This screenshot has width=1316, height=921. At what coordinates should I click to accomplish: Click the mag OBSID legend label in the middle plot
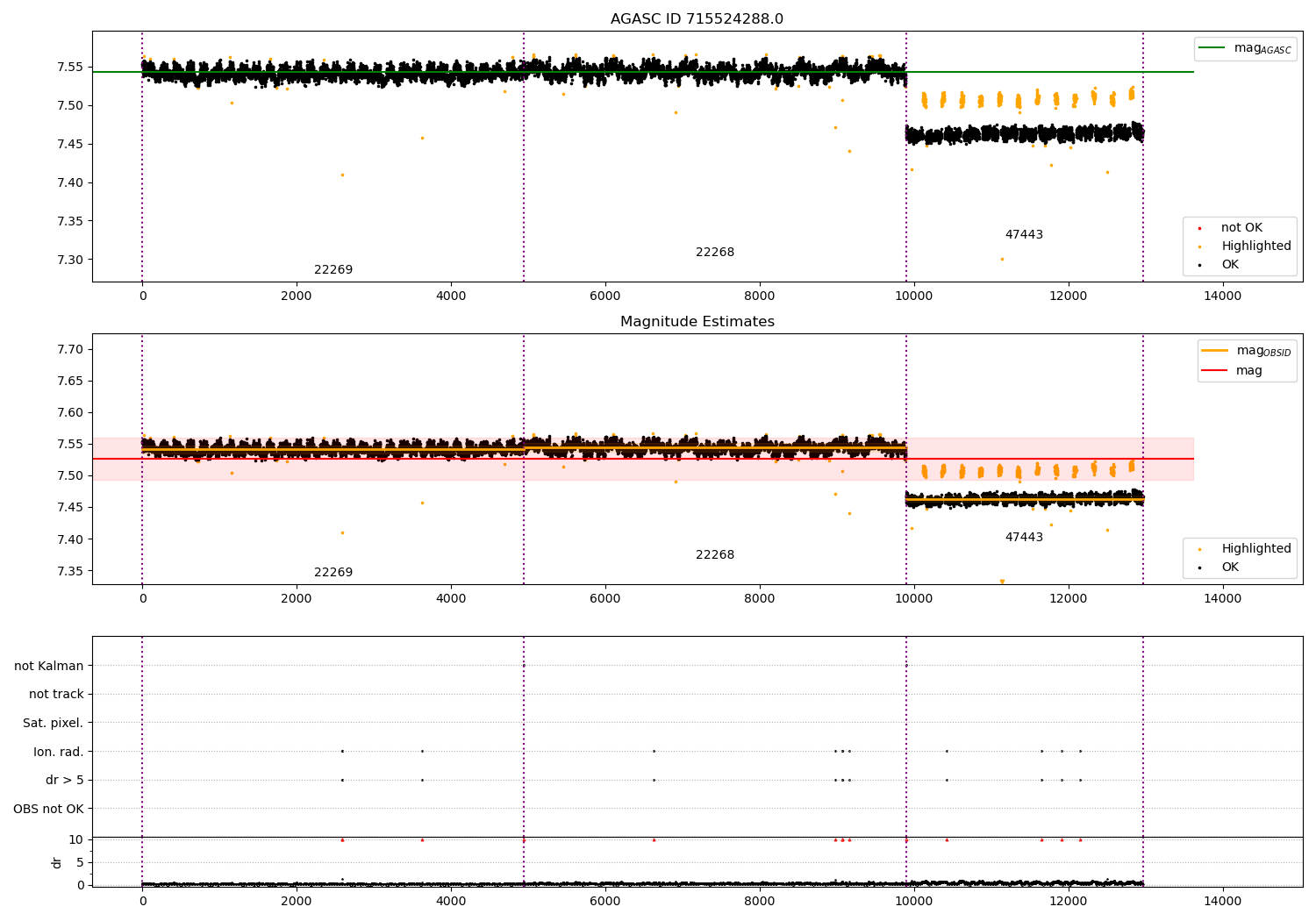(1263, 351)
